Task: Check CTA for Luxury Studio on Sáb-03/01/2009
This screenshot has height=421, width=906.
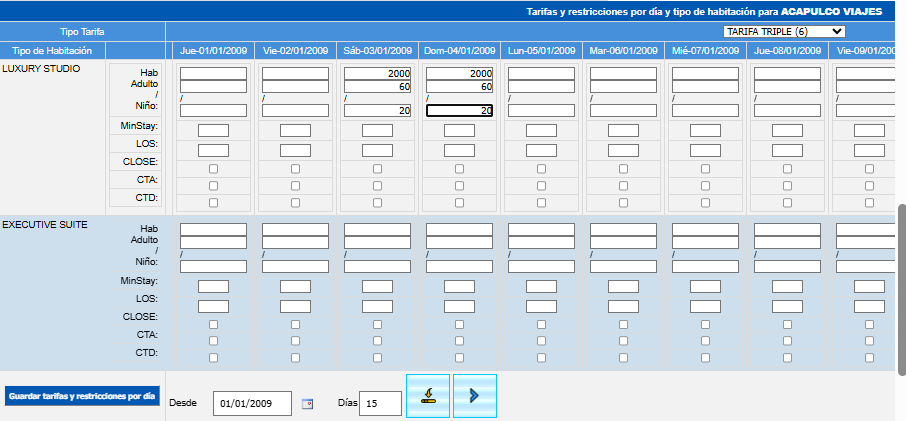Action: (377, 186)
